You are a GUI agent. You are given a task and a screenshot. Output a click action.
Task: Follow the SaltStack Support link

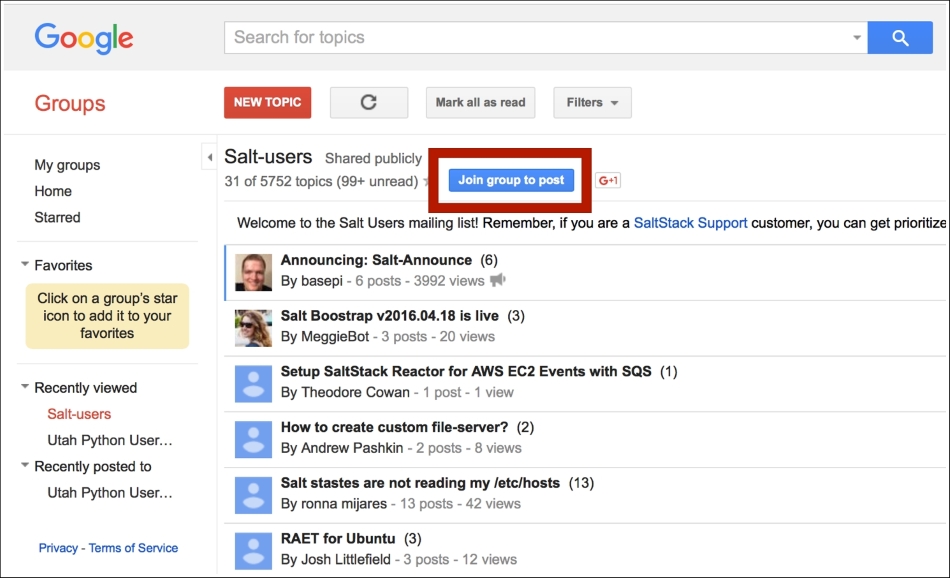(690, 223)
